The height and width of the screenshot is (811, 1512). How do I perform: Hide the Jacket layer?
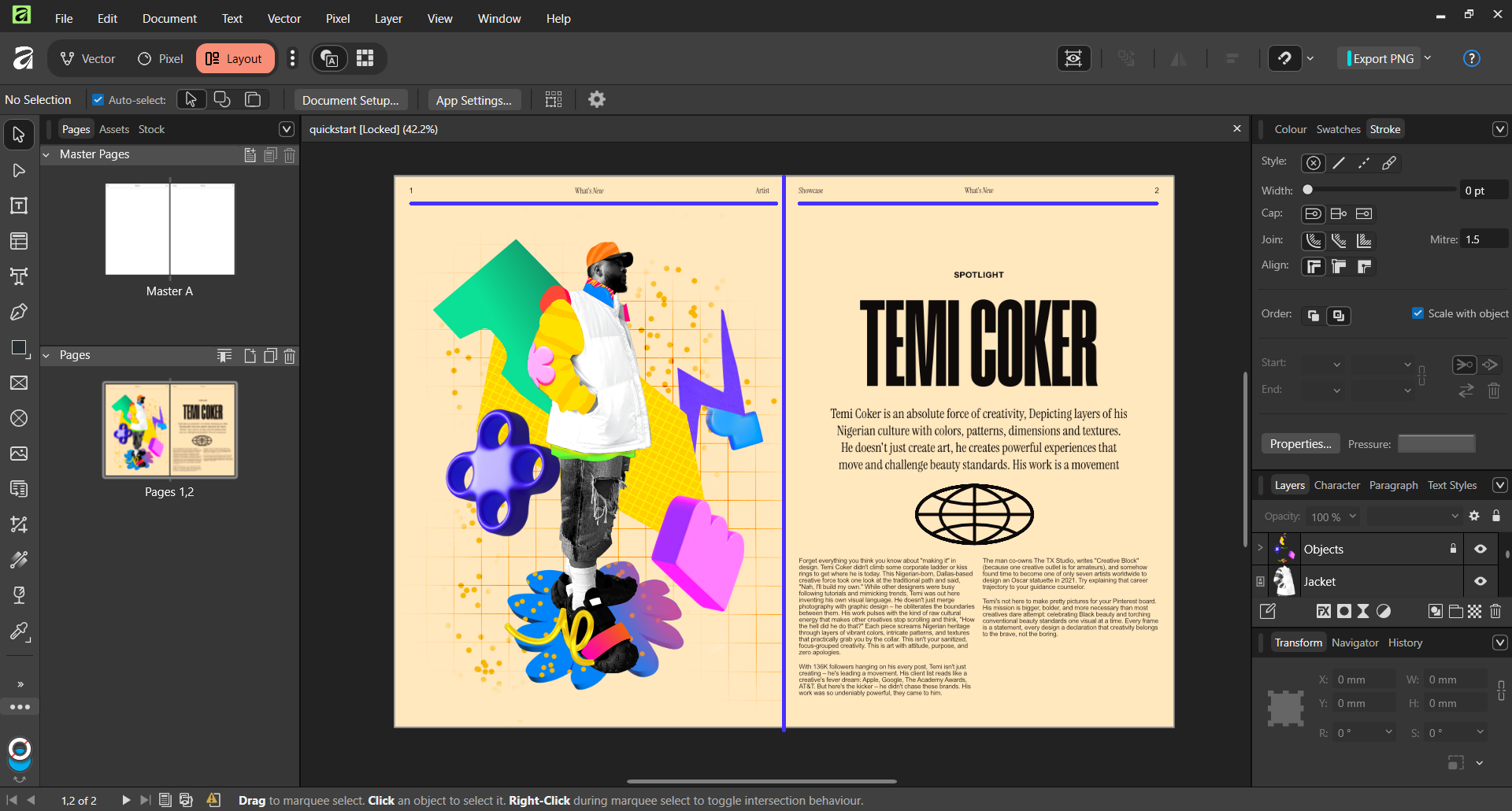pos(1480,581)
